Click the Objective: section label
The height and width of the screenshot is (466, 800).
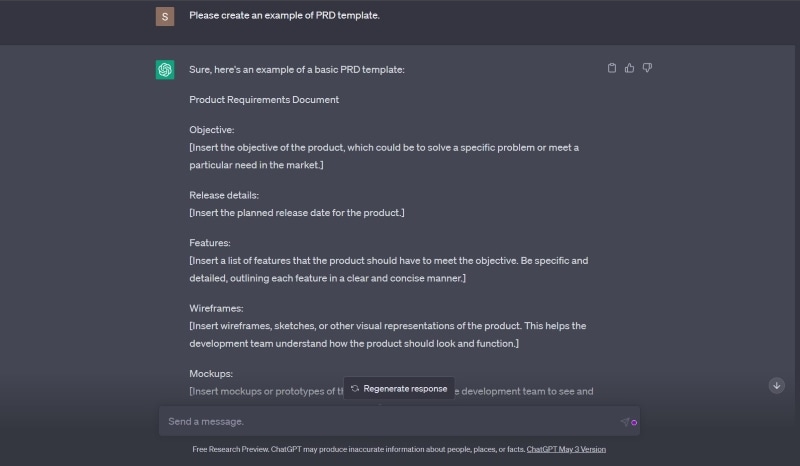(x=212, y=130)
